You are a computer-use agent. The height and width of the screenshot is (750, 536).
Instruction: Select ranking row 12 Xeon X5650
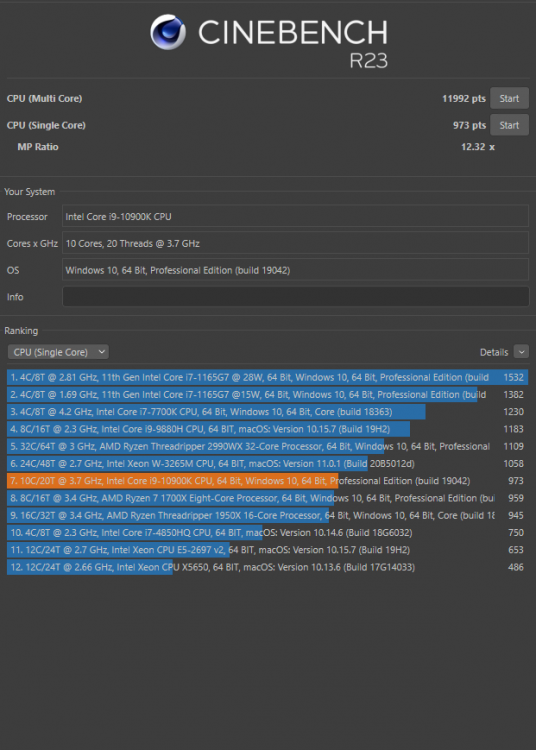coord(268,567)
